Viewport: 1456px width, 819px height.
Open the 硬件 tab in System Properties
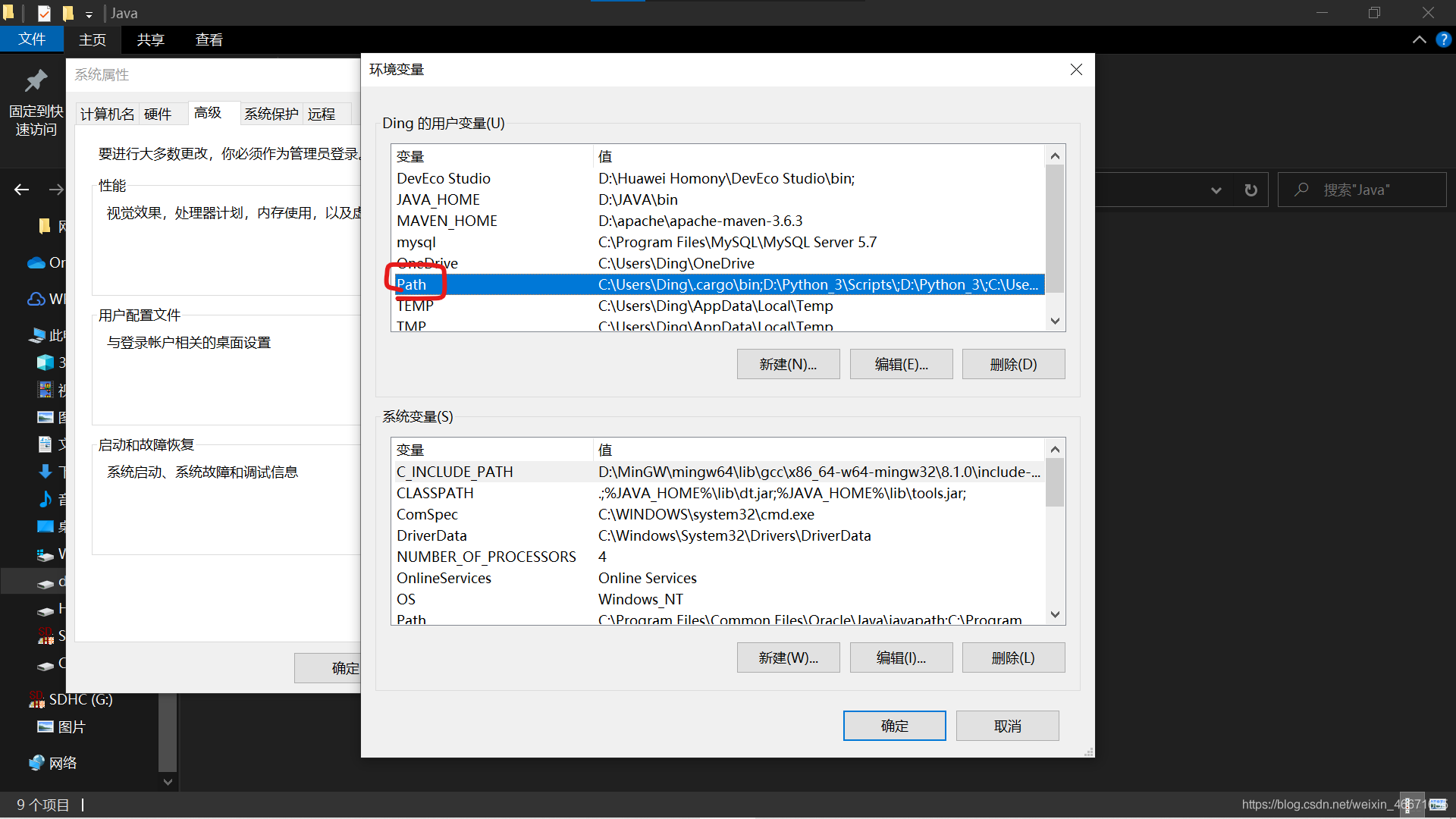pos(158,114)
